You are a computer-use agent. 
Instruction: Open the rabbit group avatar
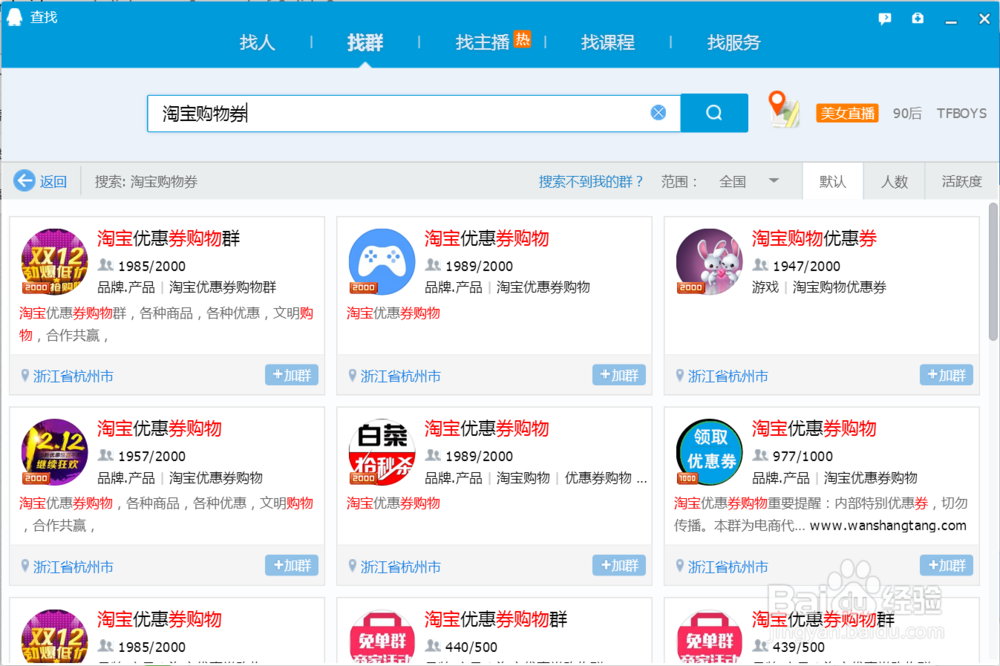tap(709, 262)
